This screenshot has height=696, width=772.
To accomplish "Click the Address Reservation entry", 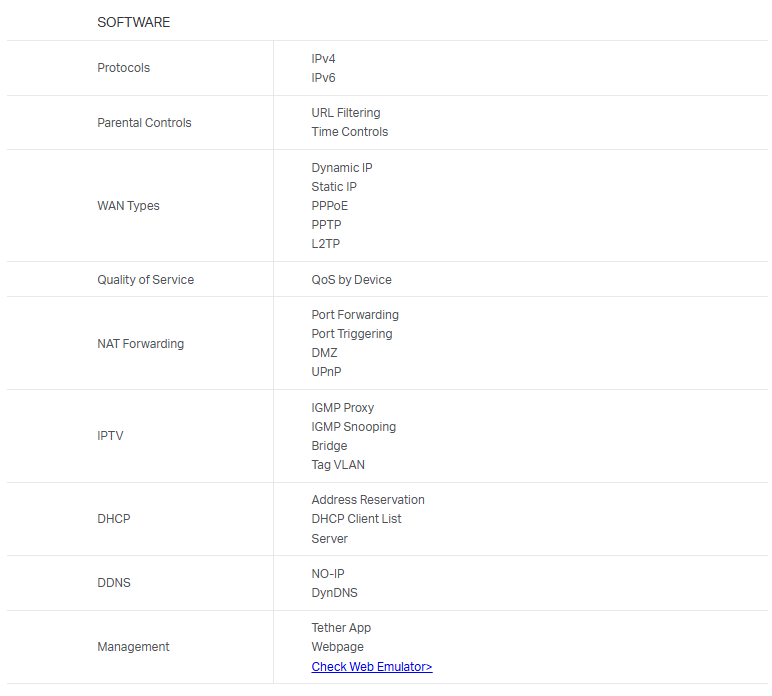I will pyautogui.click(x=367, y=500).
